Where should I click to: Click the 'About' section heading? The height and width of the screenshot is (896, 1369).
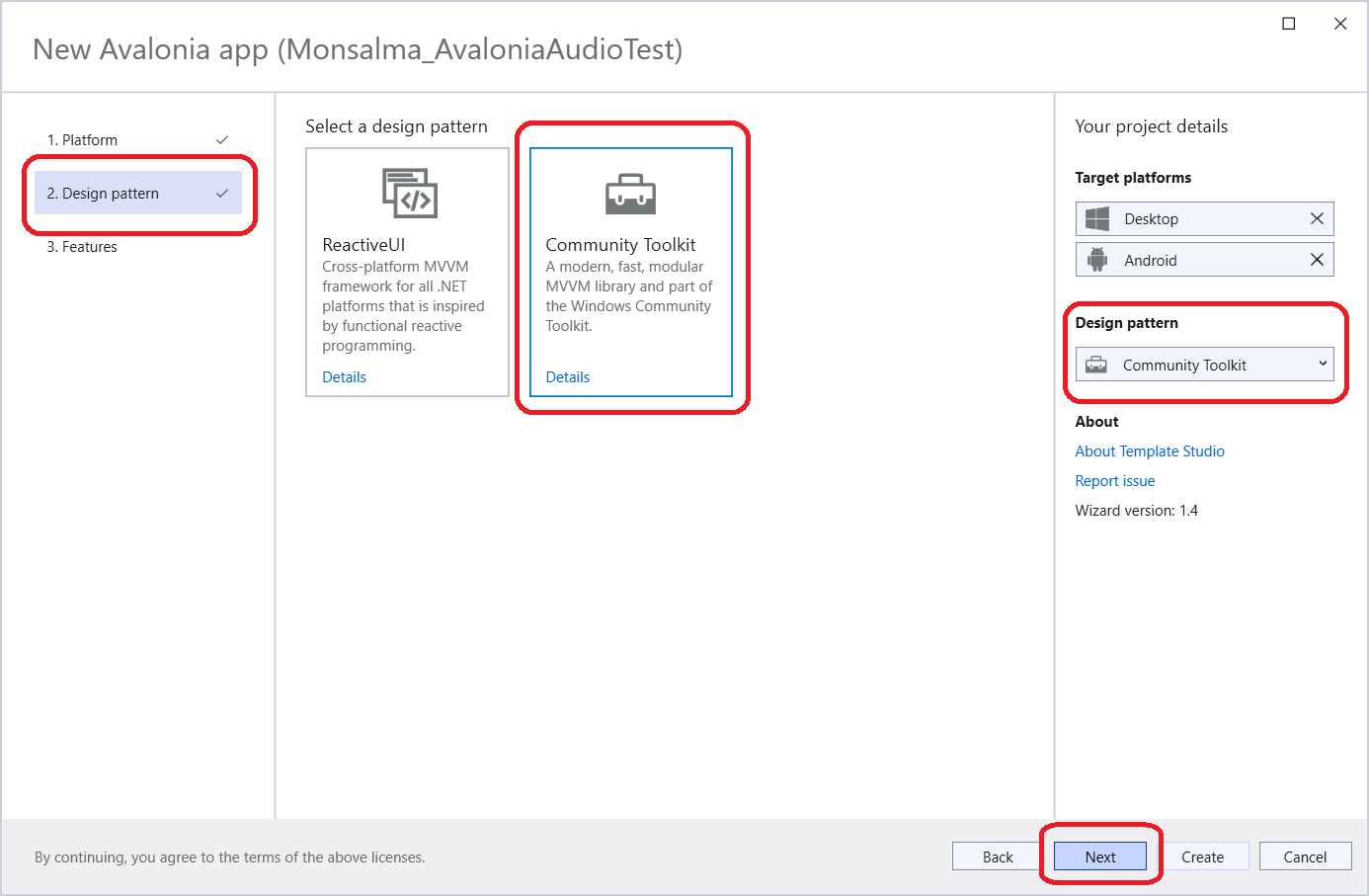1096,422
